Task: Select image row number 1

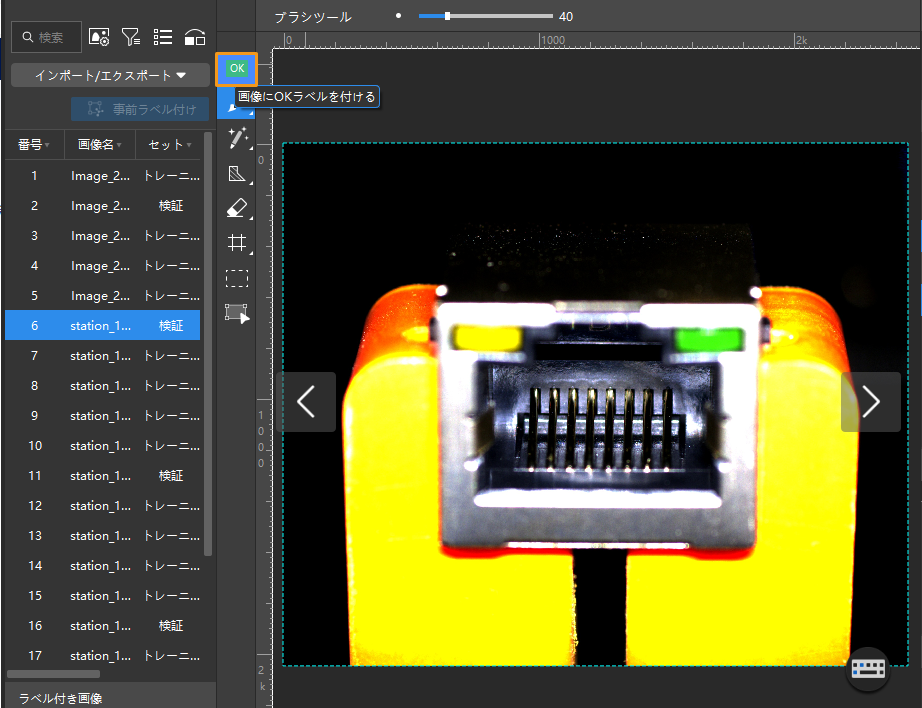Action: click(x=102, y=176)
